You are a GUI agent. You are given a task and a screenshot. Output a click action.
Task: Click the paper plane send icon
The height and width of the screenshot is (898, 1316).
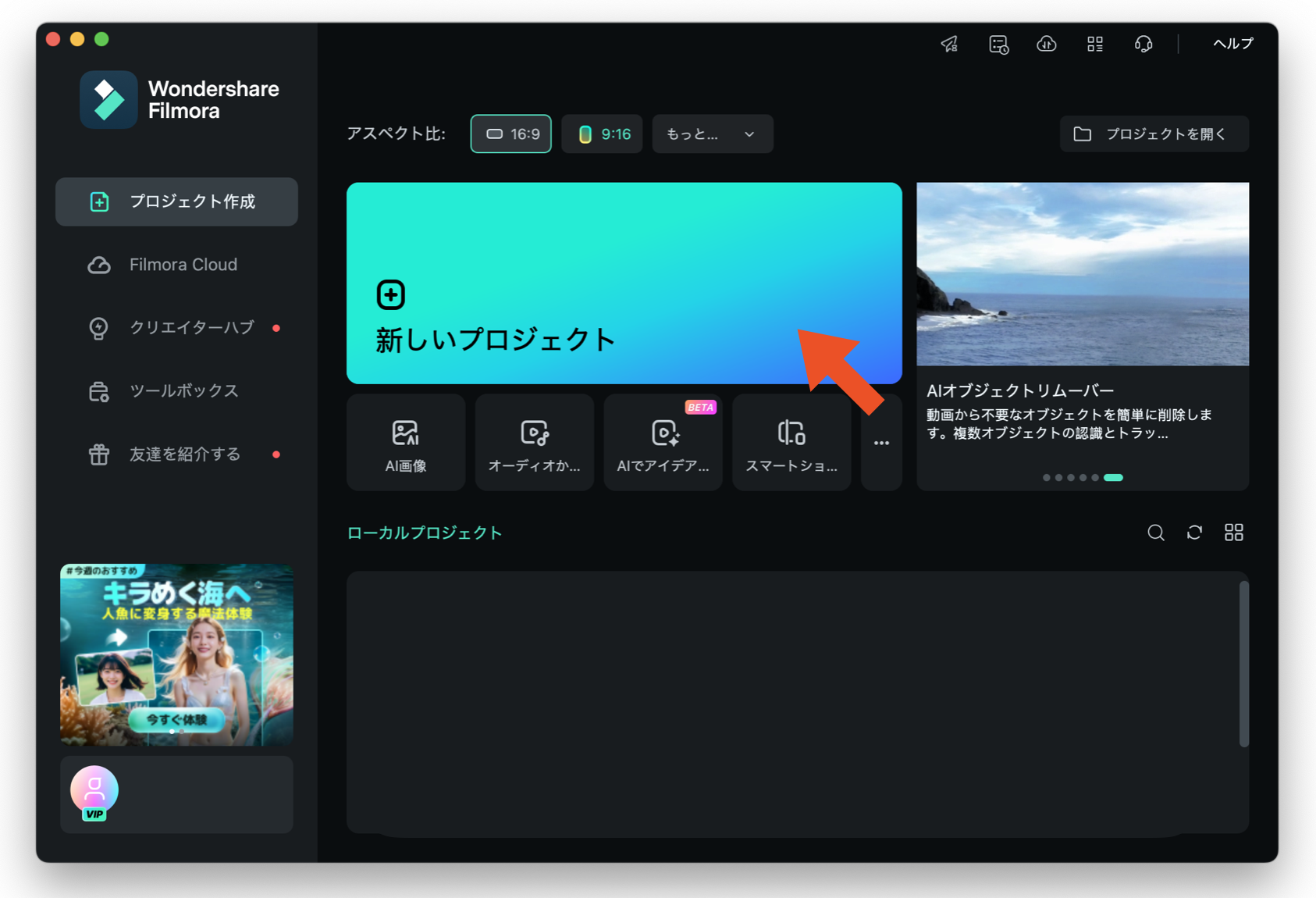tap(949, 44)
